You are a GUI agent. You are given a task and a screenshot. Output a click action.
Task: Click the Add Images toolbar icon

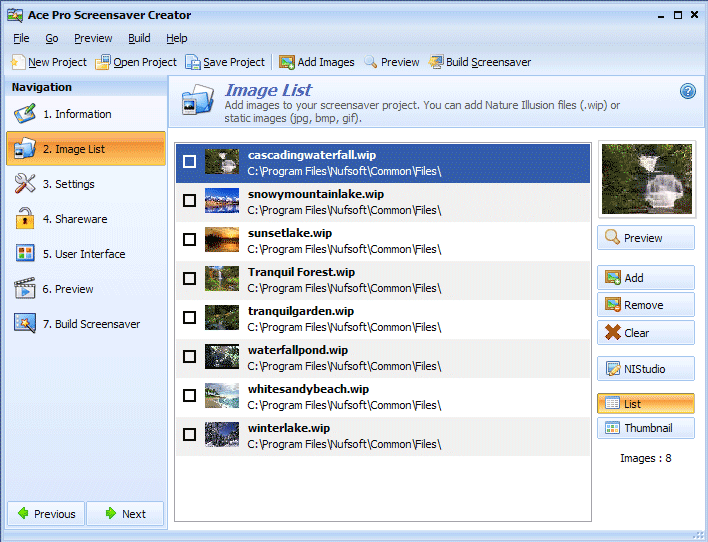pyautogui.click(x=287, y=62)
